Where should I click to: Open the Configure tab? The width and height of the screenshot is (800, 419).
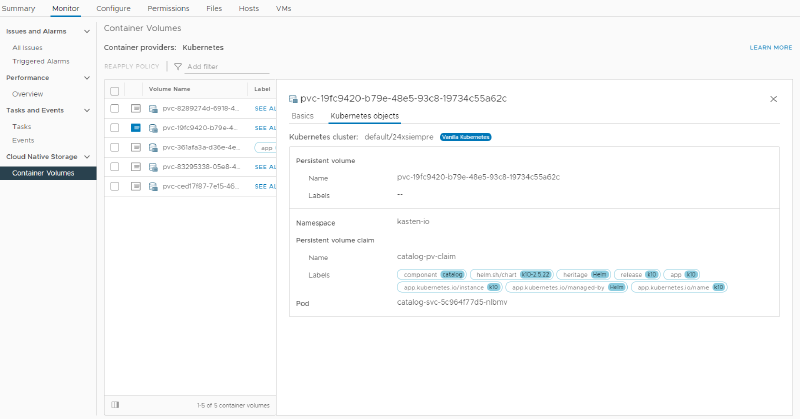pos(113,9)
